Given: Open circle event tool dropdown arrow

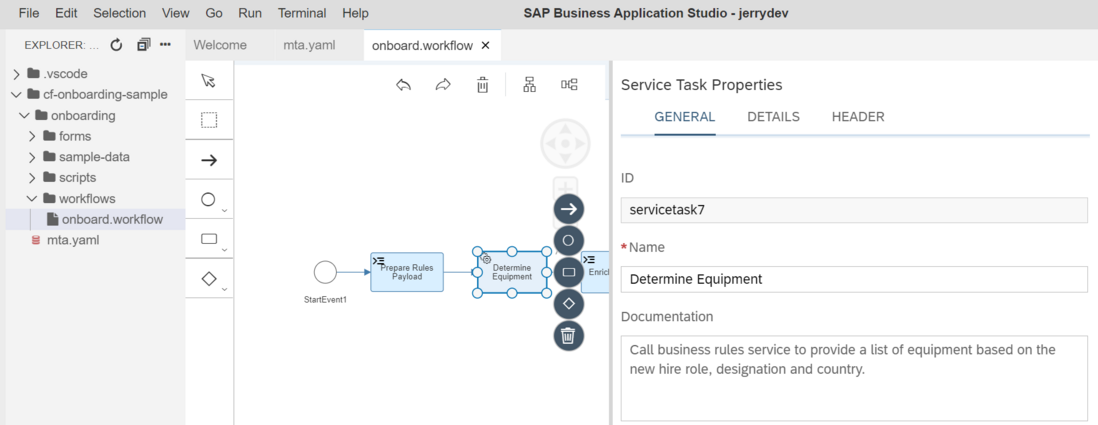Looking at the screenshot, I should (x=224, y=210).
